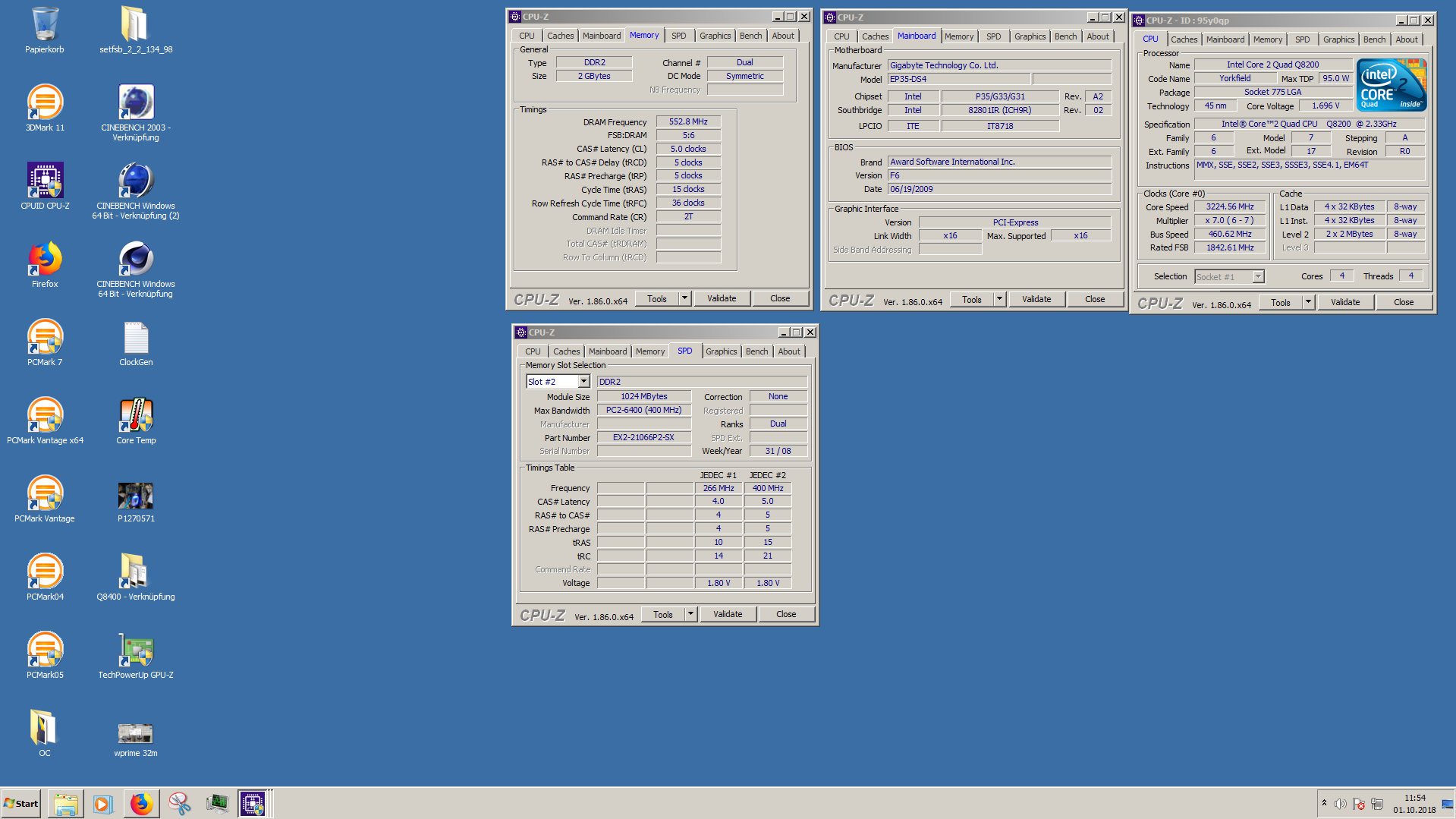This screenshot has height=819, width=1456.
Task: Switch to SPD tab in Memory window
Action: click(678, 36)
